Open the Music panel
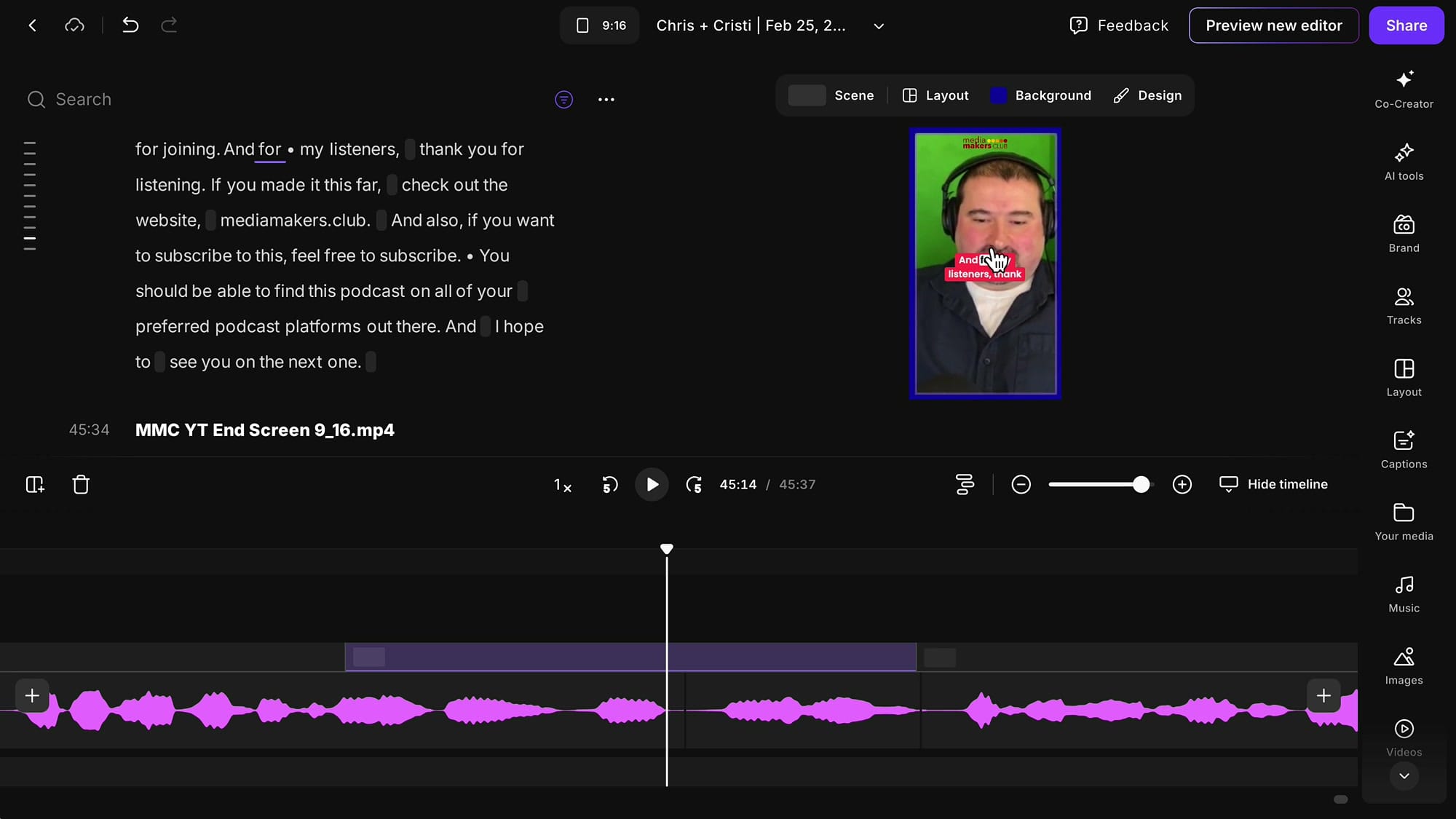 [1403, 593]
